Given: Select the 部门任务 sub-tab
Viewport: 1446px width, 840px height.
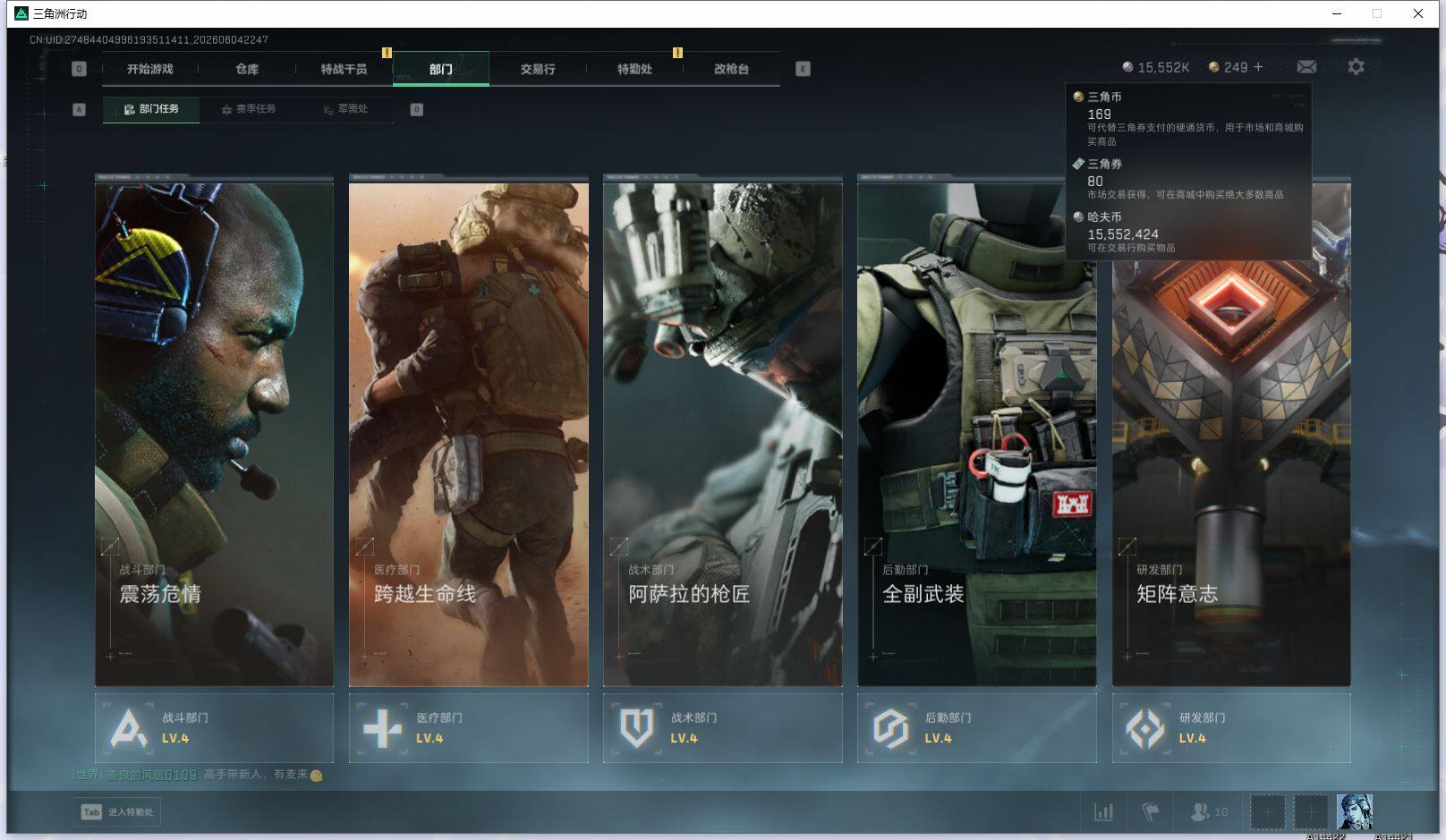Looking at the screenshot, I should click(151, 109).
